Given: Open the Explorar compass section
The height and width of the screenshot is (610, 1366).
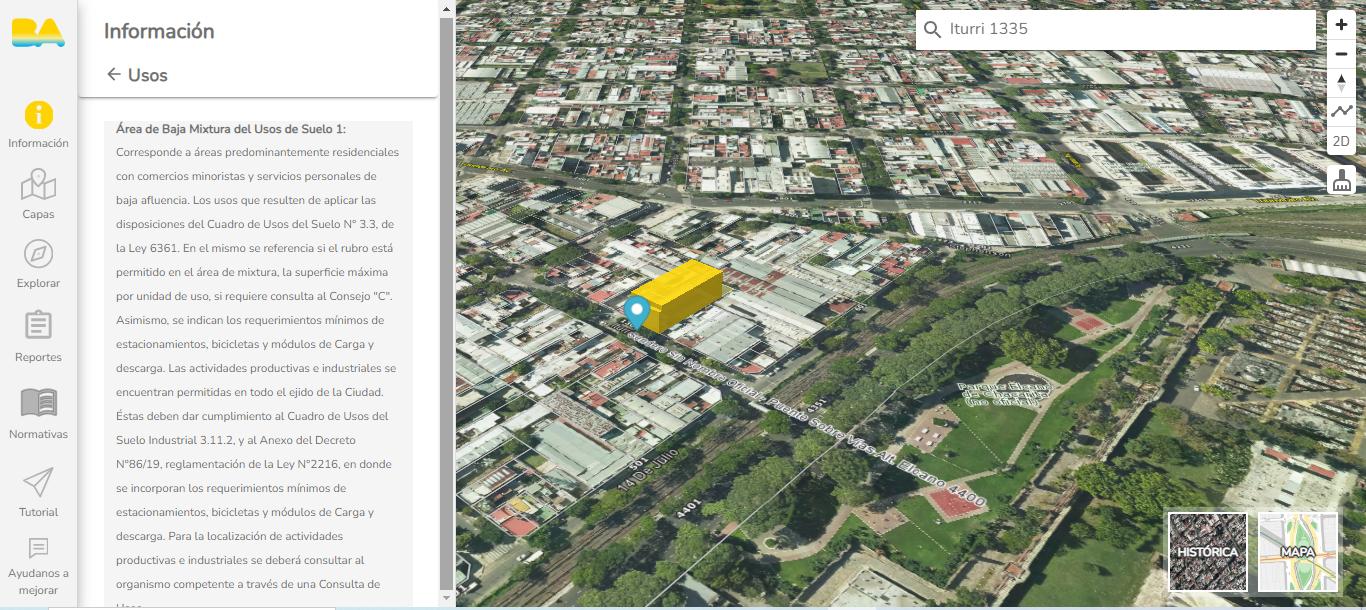Looking at the screenshot, I should pos(38,264).
